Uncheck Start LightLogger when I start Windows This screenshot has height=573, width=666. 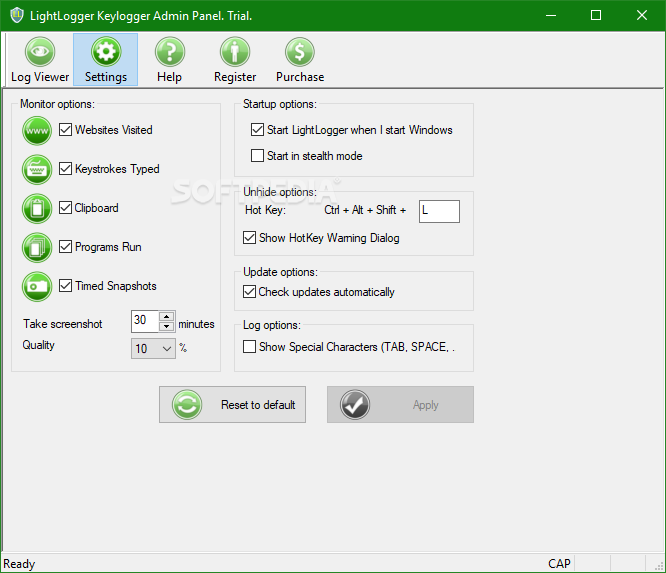click(257, 130)
